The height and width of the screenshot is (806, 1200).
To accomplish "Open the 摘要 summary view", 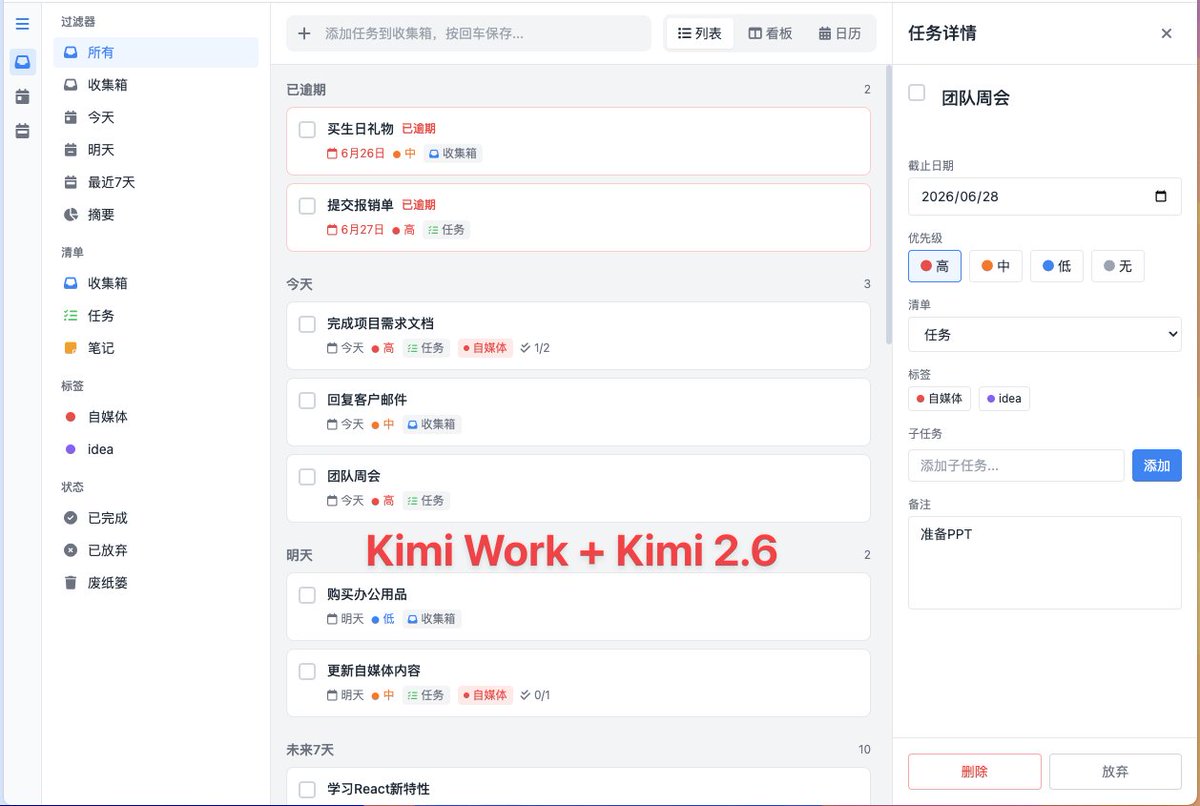I will pos(156,214).
